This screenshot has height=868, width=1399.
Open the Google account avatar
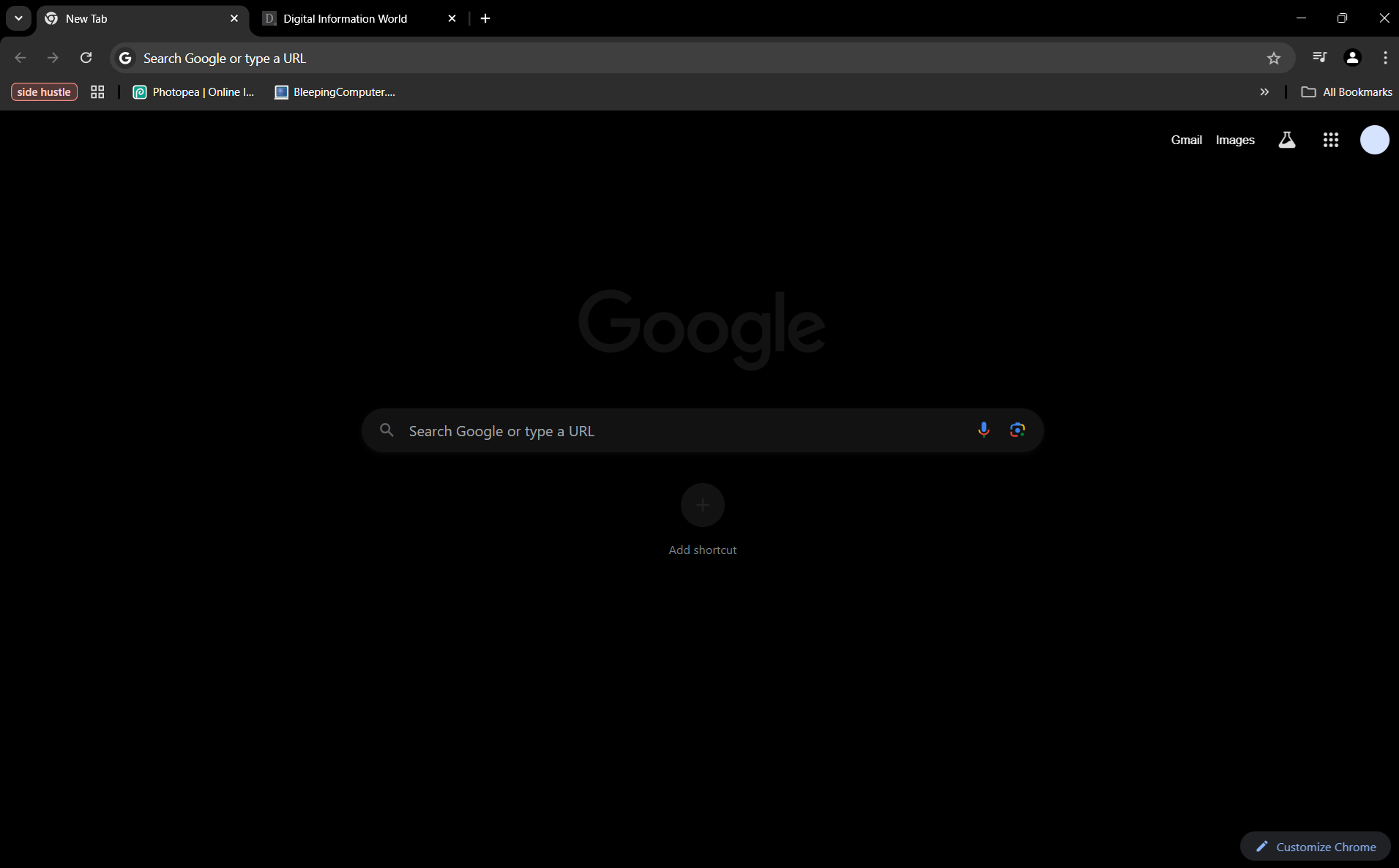point(1375,140)
